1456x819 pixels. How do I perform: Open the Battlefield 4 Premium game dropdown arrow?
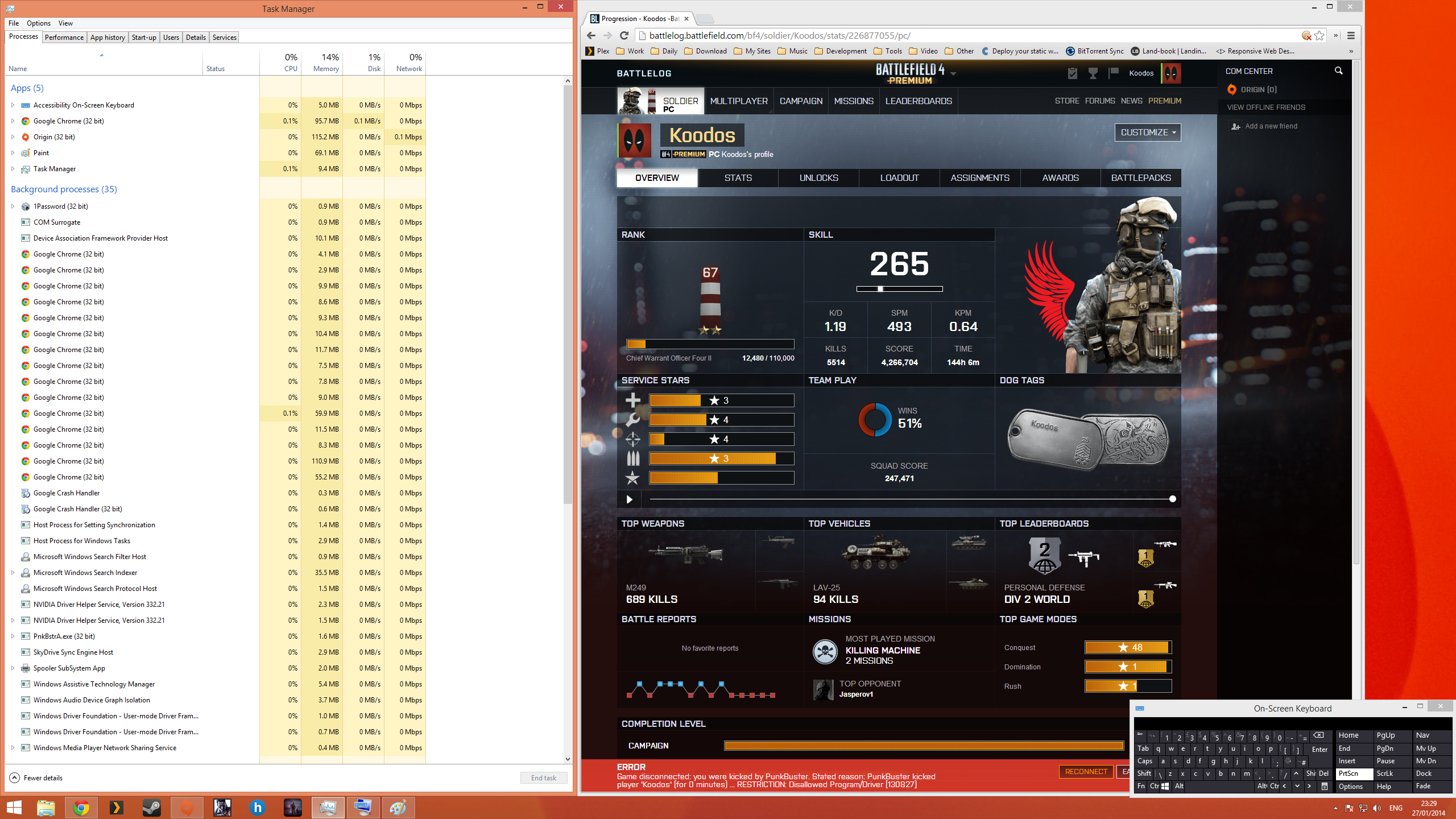coord(953,74)
